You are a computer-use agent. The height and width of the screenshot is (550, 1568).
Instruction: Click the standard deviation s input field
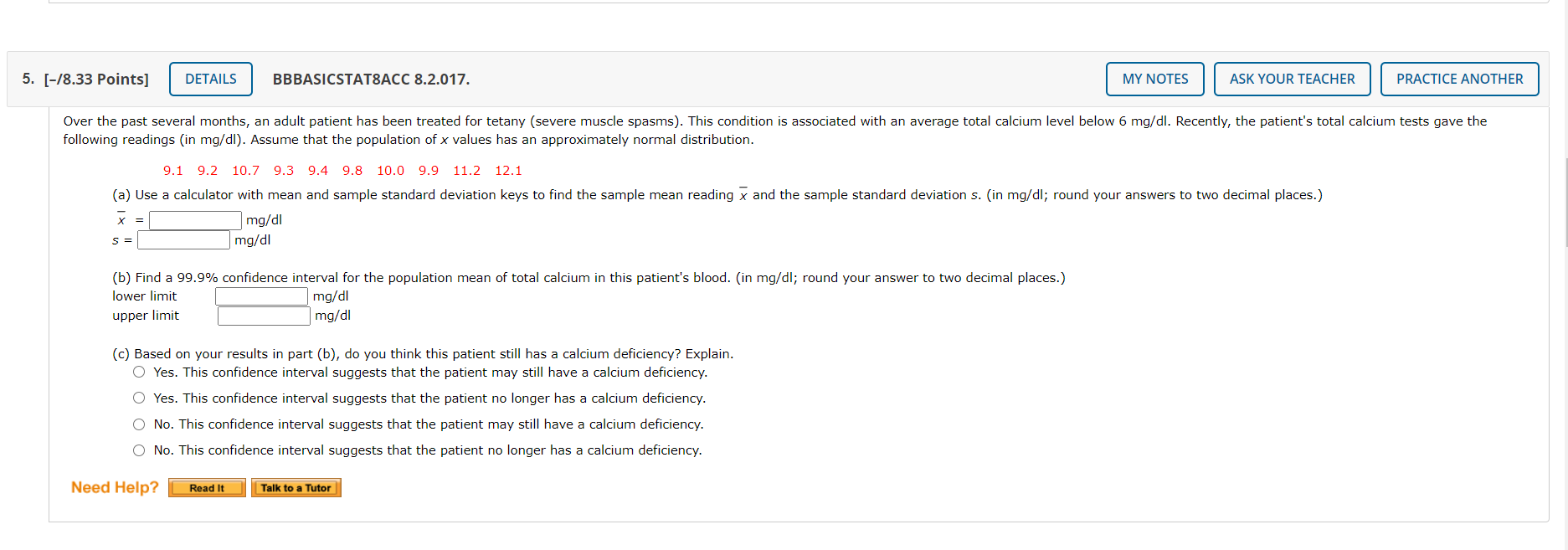pyautogui.click(x=183, y=239)
